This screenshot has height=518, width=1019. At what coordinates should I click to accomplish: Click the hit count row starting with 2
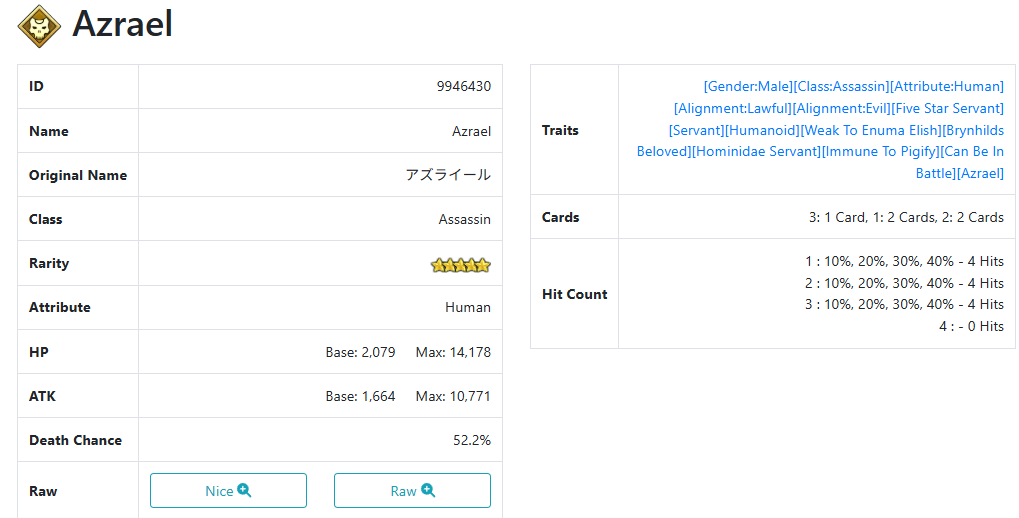point(905,283)
